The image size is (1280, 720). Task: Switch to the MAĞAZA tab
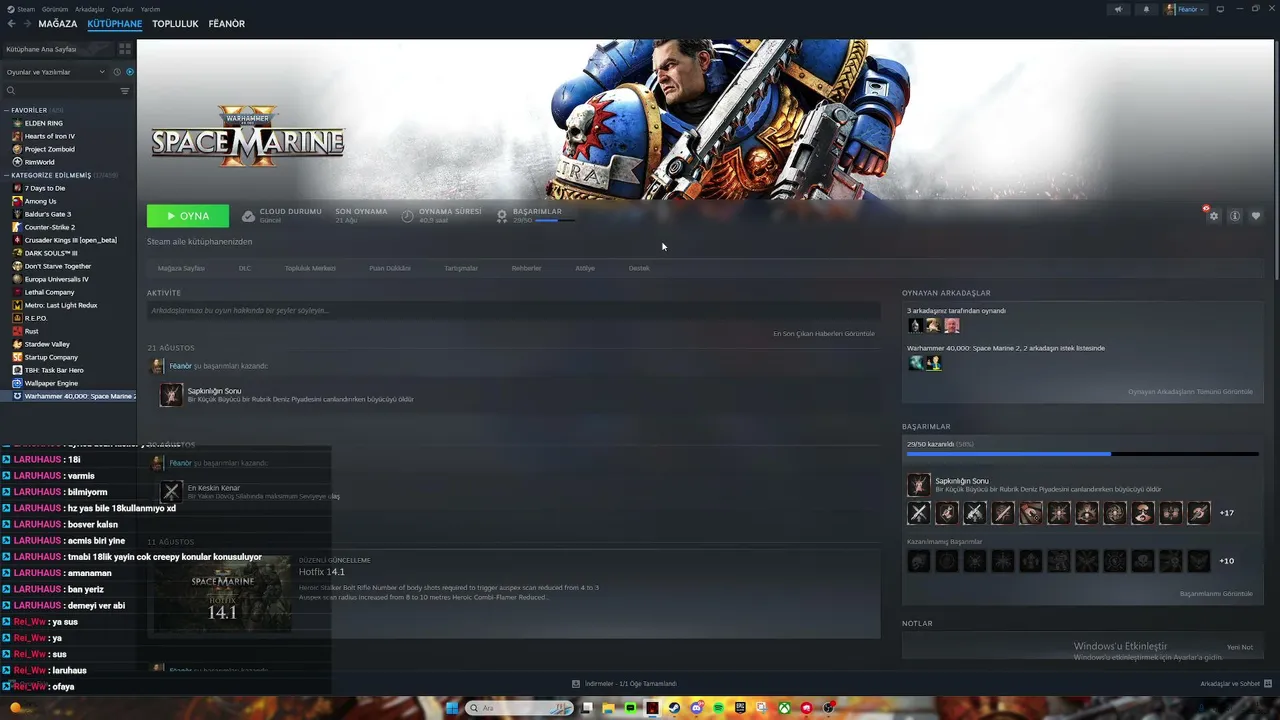[x=58, y=24]
